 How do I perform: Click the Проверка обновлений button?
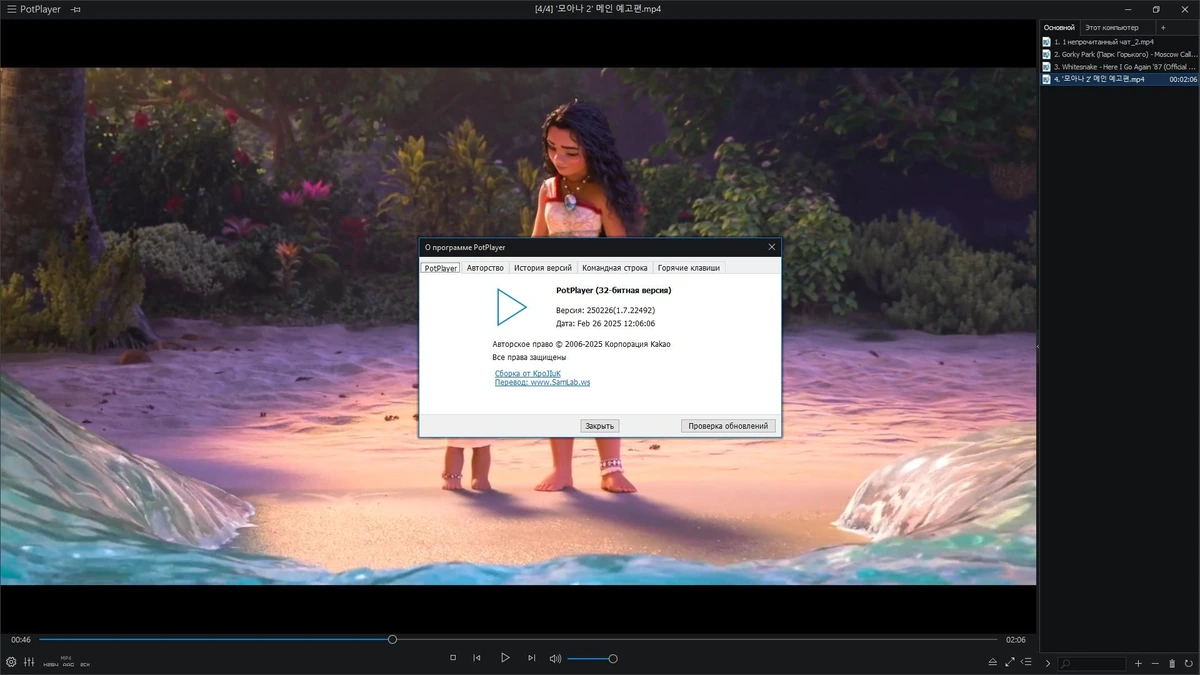click(x=728, y=425)
